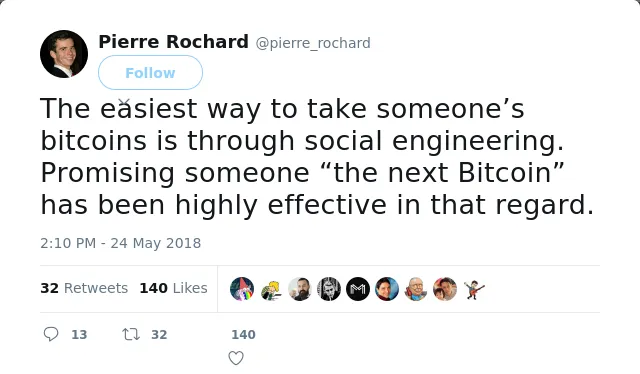Open the tweet timestamp 2:10 PM - 24 May 2018
Viewport: 640px width, 374px height.
point(121,243)
